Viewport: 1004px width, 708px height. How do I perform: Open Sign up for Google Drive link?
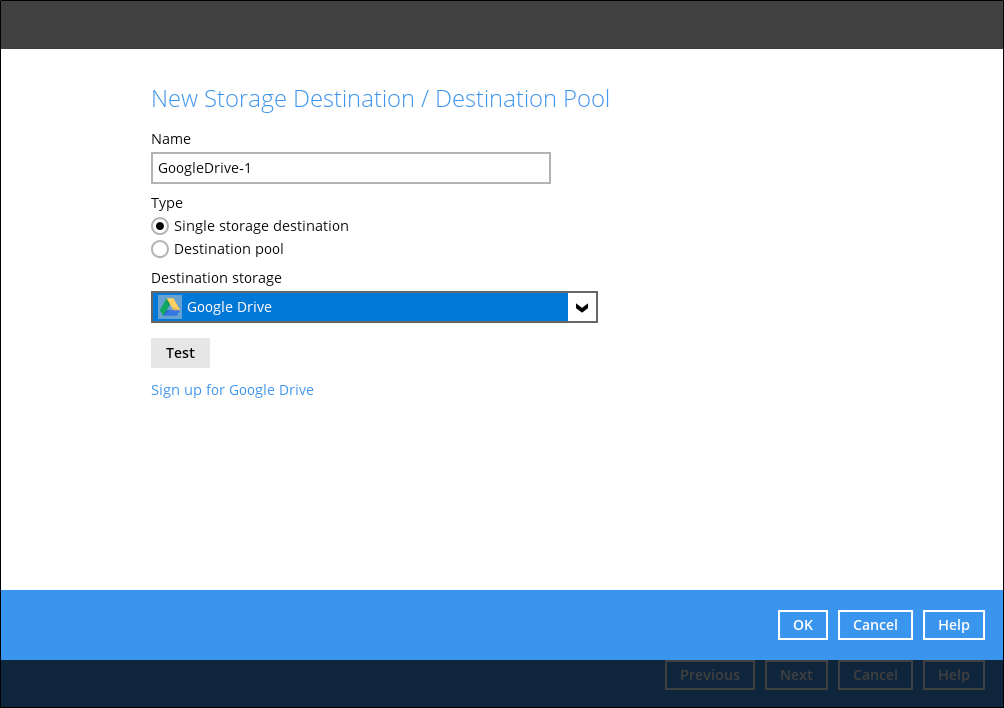232,390
